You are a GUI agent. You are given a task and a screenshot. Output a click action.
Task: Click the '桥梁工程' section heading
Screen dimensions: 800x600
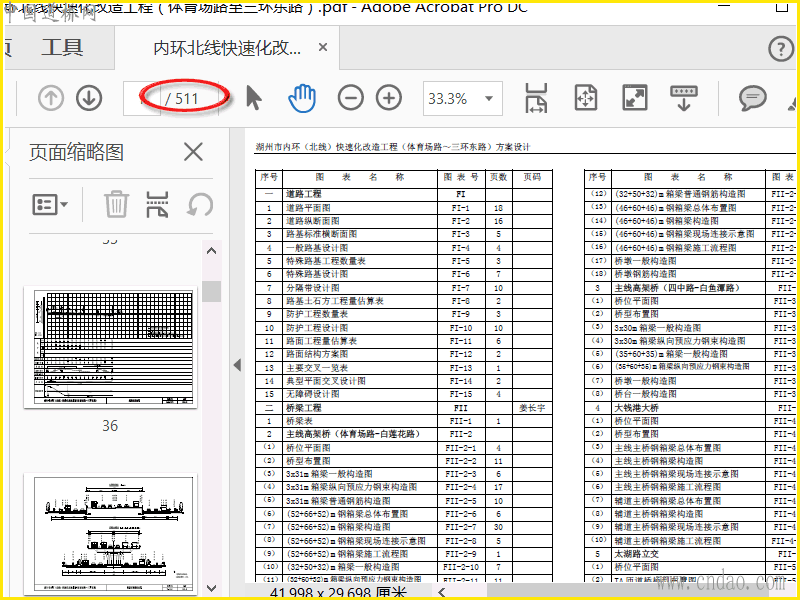pos(304,408)
